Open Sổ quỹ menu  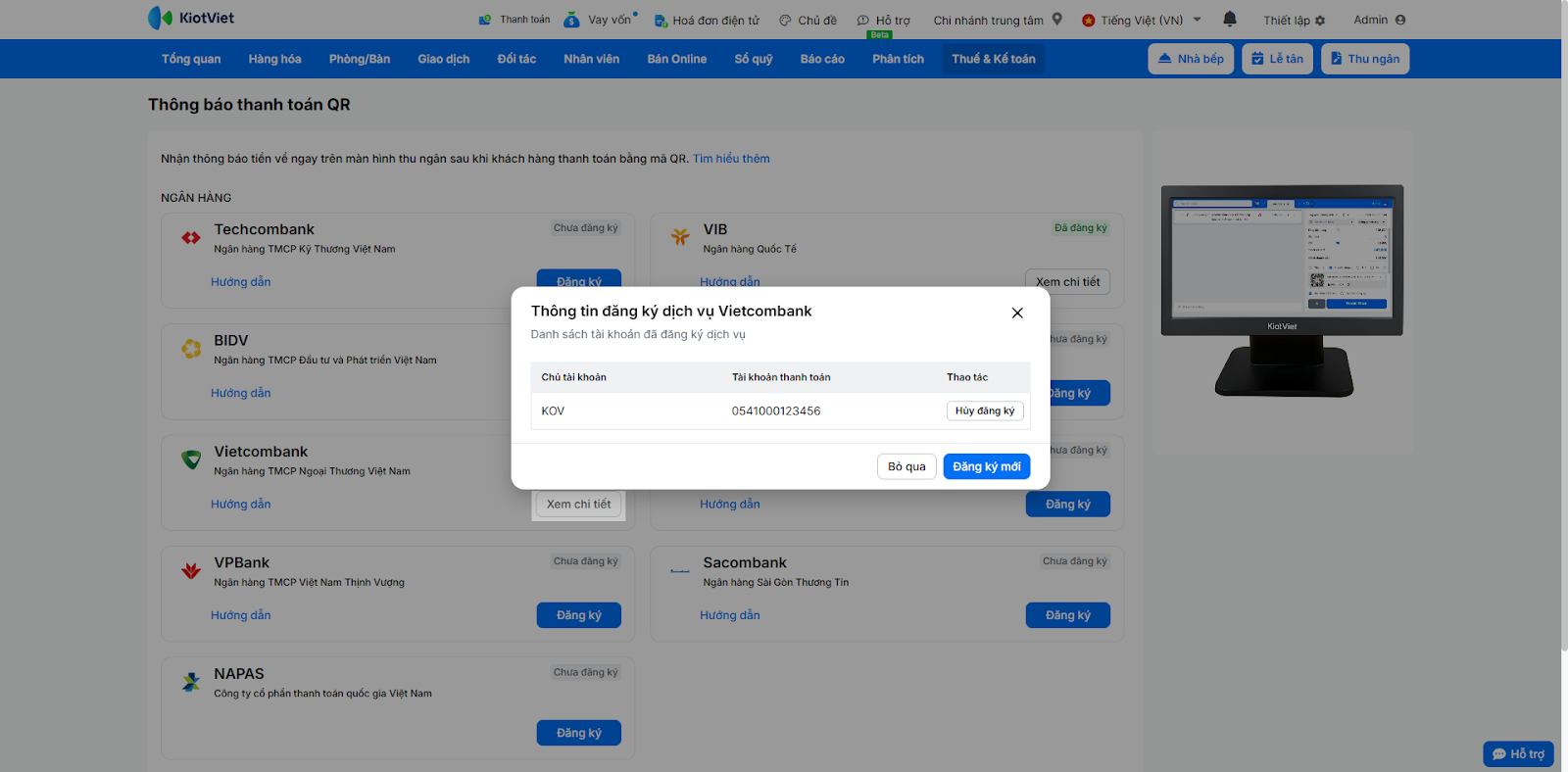click(754, 59)
